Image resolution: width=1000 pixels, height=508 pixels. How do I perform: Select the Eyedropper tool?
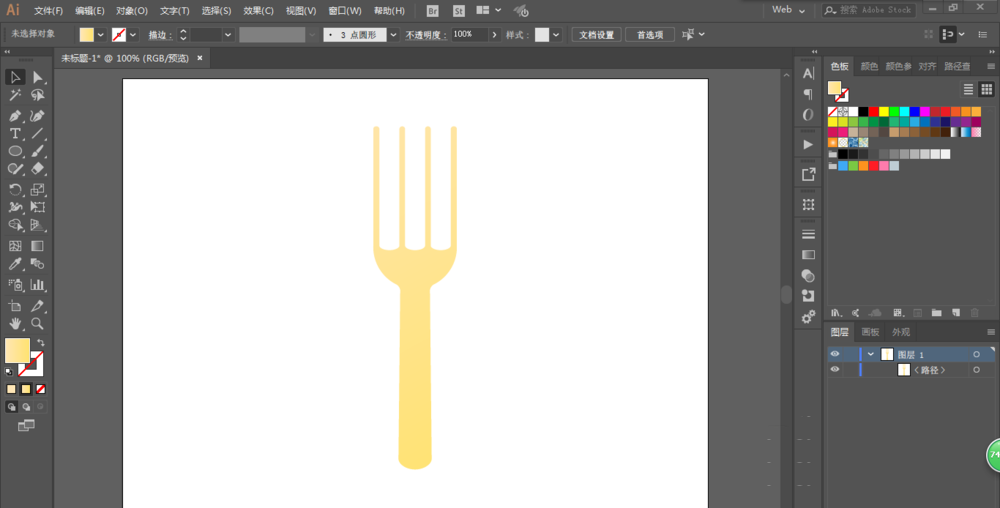click(x=15, y=264)
